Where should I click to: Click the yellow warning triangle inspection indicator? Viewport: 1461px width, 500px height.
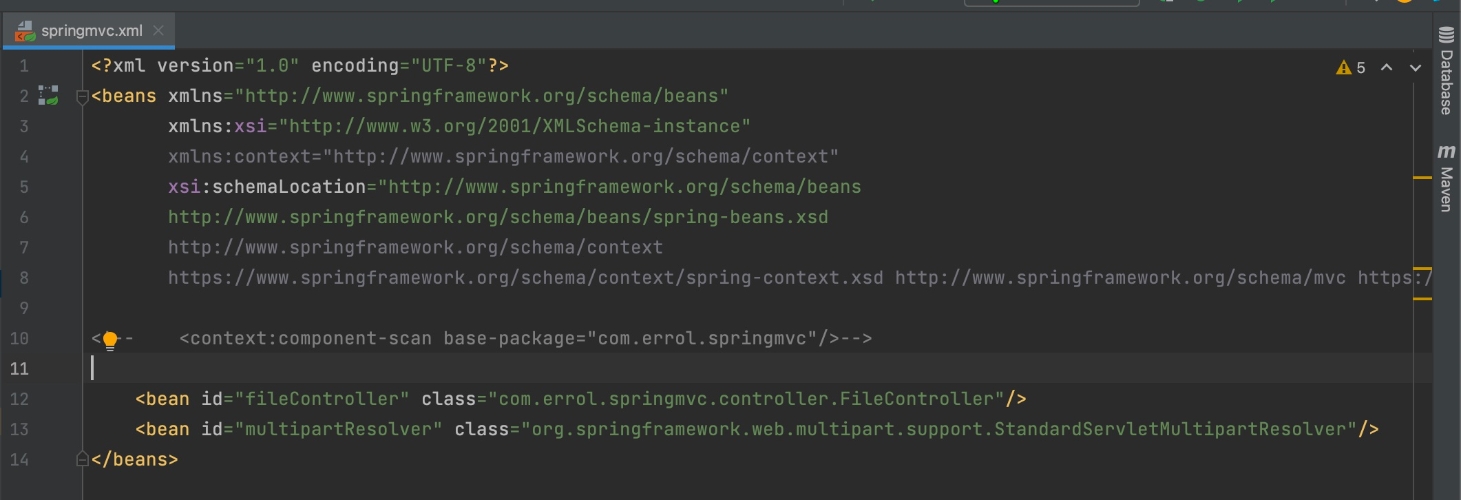coord(1343,68)
